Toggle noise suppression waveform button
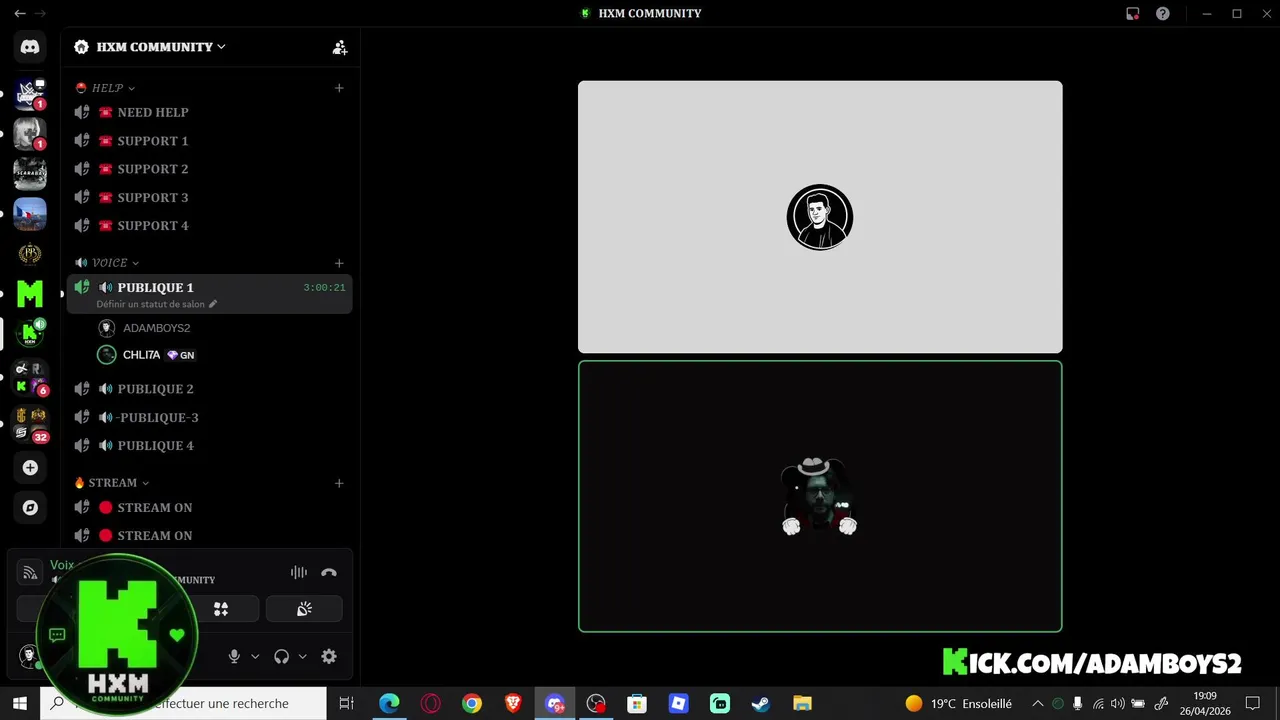 298,573
